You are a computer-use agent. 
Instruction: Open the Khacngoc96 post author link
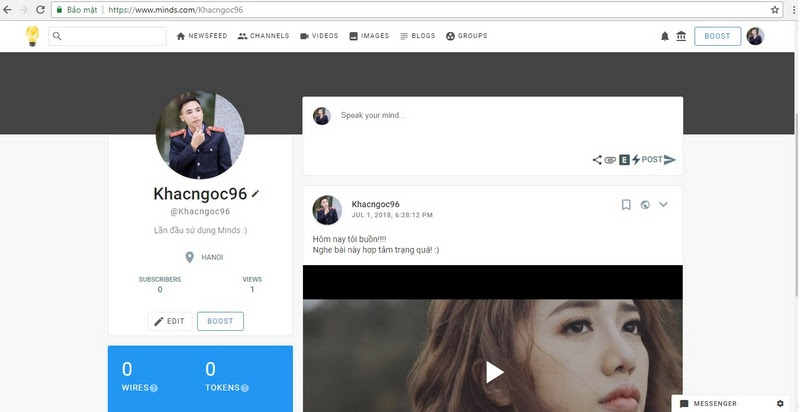(376, 204)
